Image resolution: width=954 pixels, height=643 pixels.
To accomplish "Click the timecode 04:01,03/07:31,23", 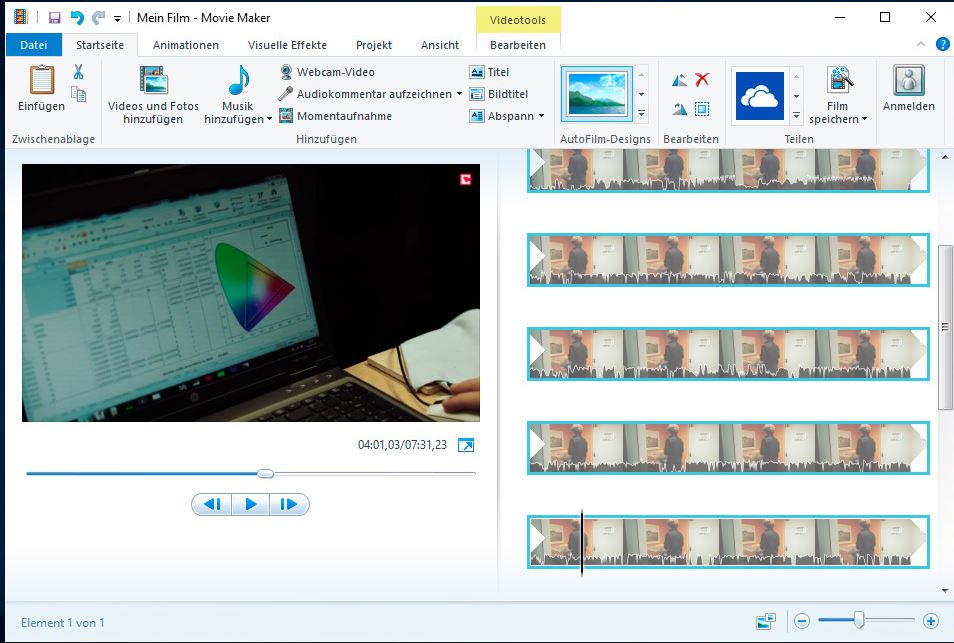I will pyautogui.click(x=402, y=445).
